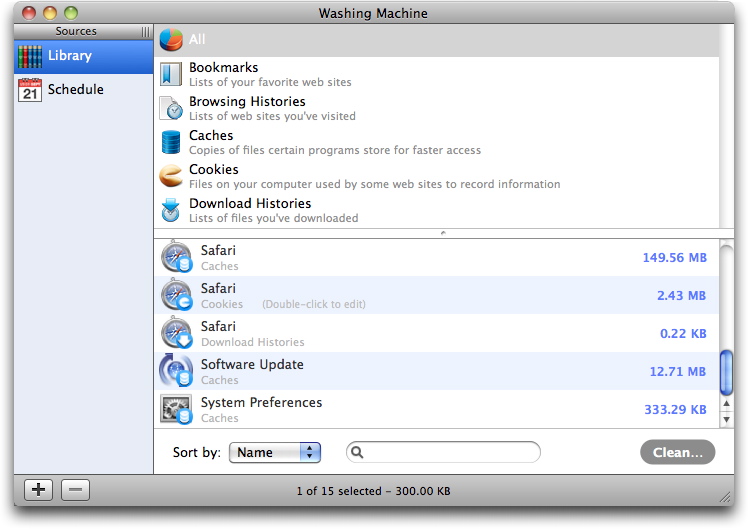
Task: Select the Software Update row title
Action: point(252,364)
